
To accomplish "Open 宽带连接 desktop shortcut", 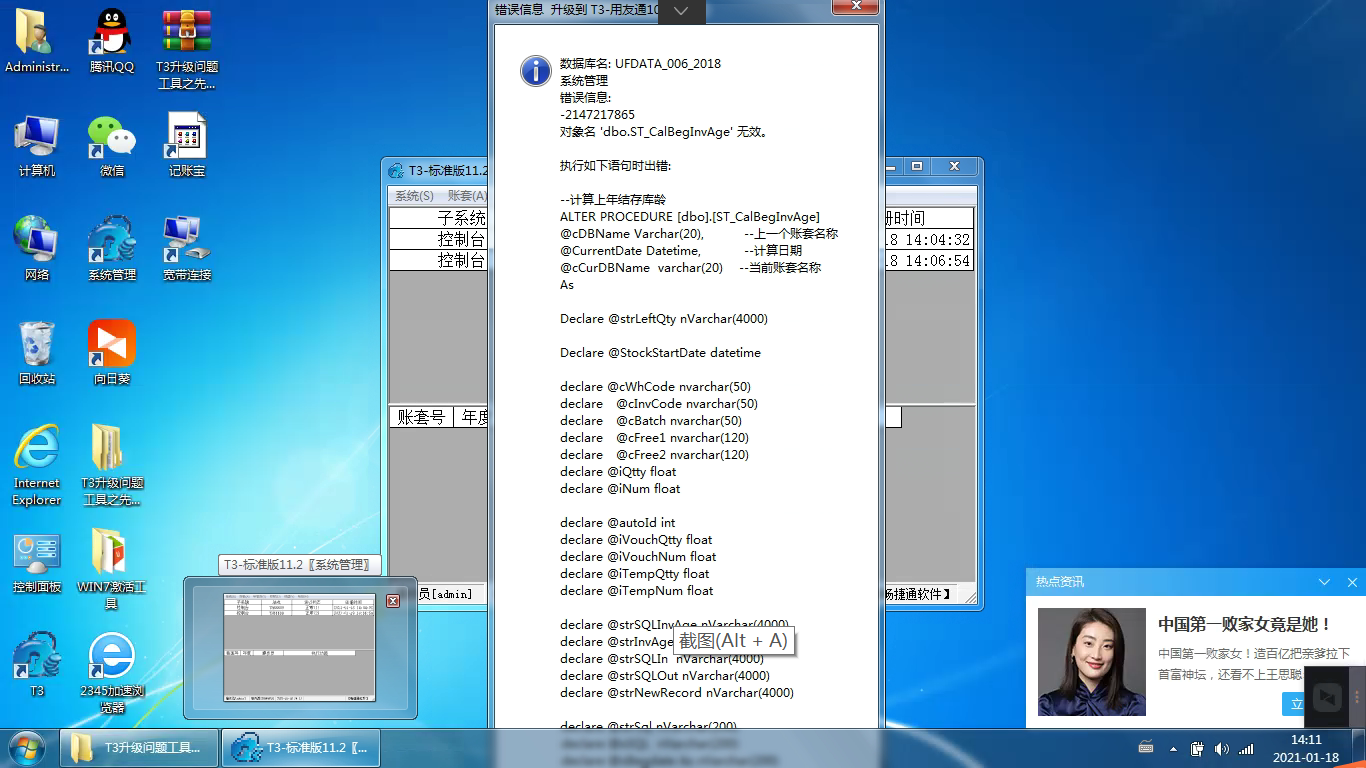I will coord(187,250).
